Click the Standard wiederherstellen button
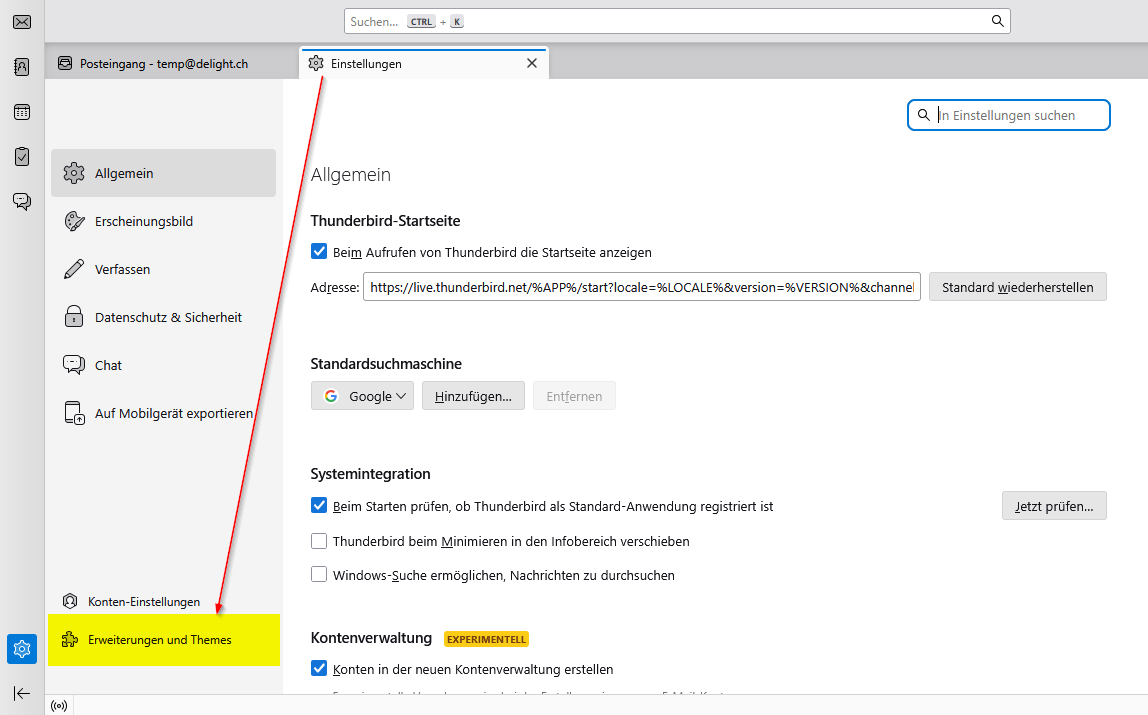Screen dimensions: 1148x715 [1017, 287]
